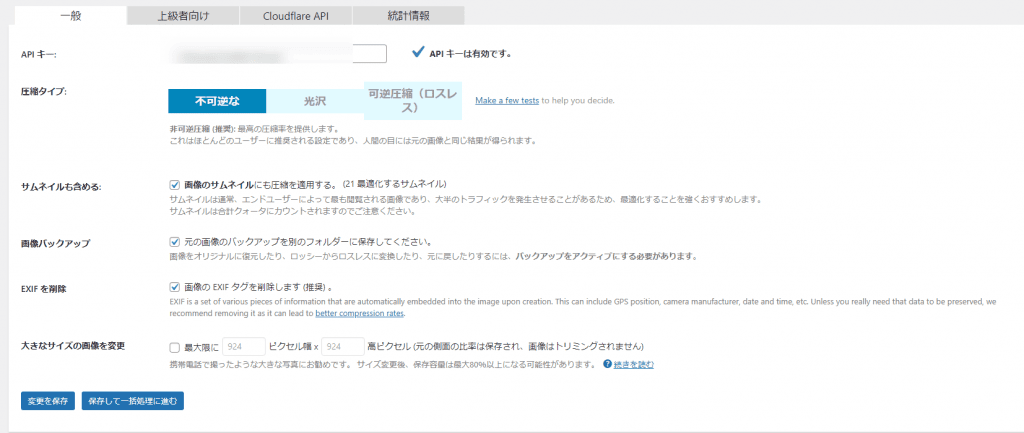
Task: Click the 画像バックアップ label
Action: (56, 243)
